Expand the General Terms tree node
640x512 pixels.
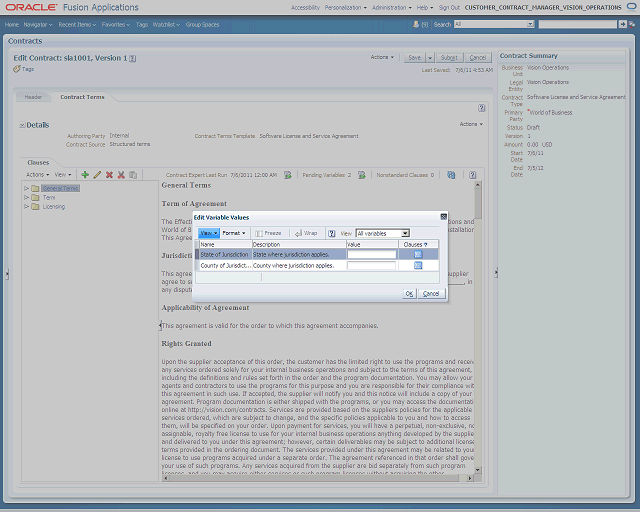pos(27,188)
